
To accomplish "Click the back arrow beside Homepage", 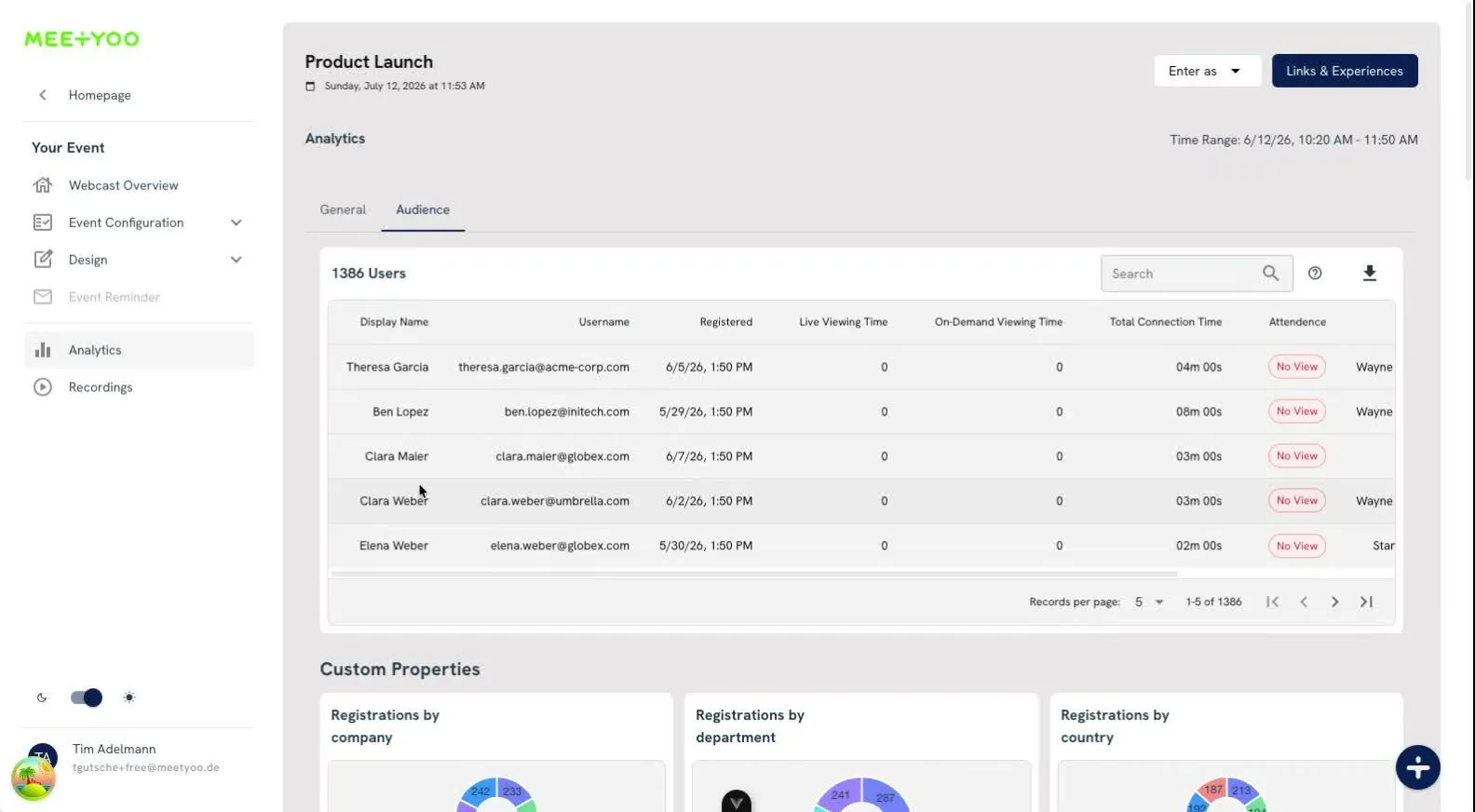I will [43, 95].
